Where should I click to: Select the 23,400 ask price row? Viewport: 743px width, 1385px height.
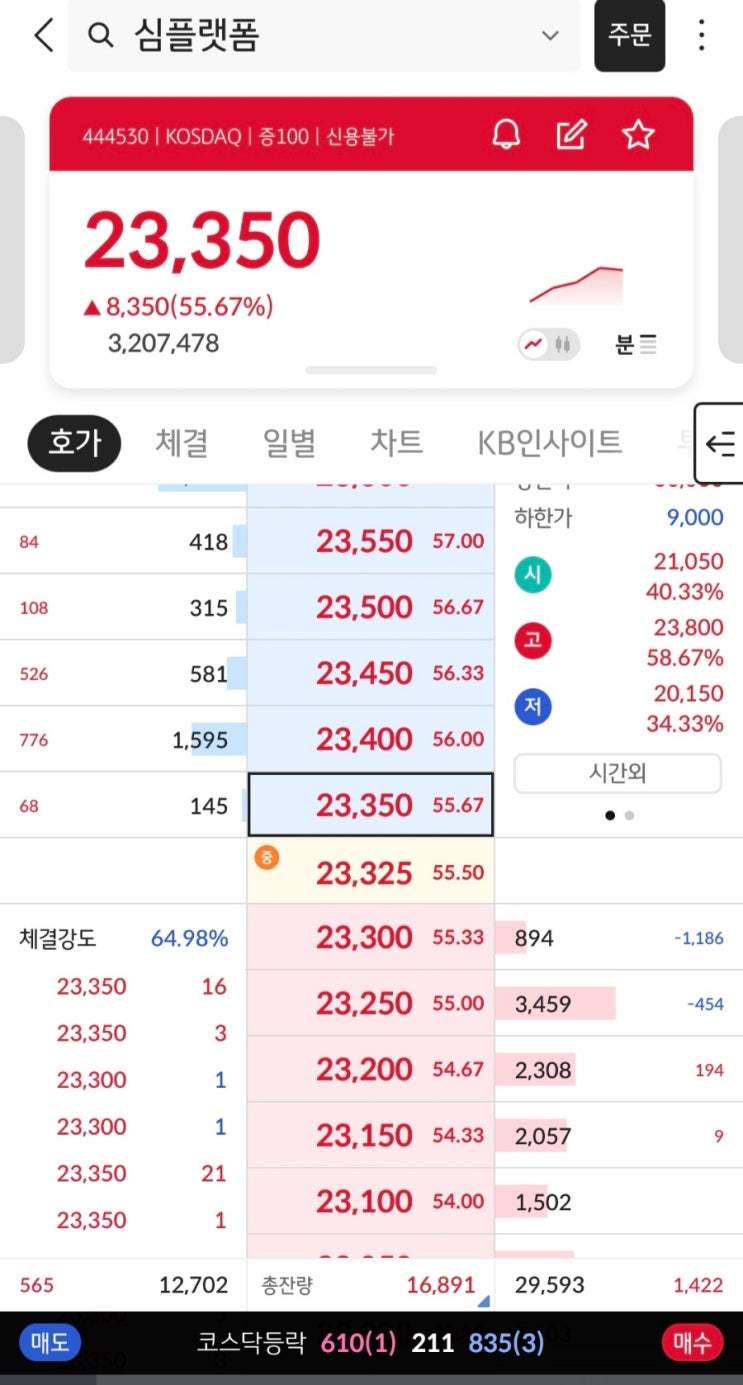pos(371,739)
